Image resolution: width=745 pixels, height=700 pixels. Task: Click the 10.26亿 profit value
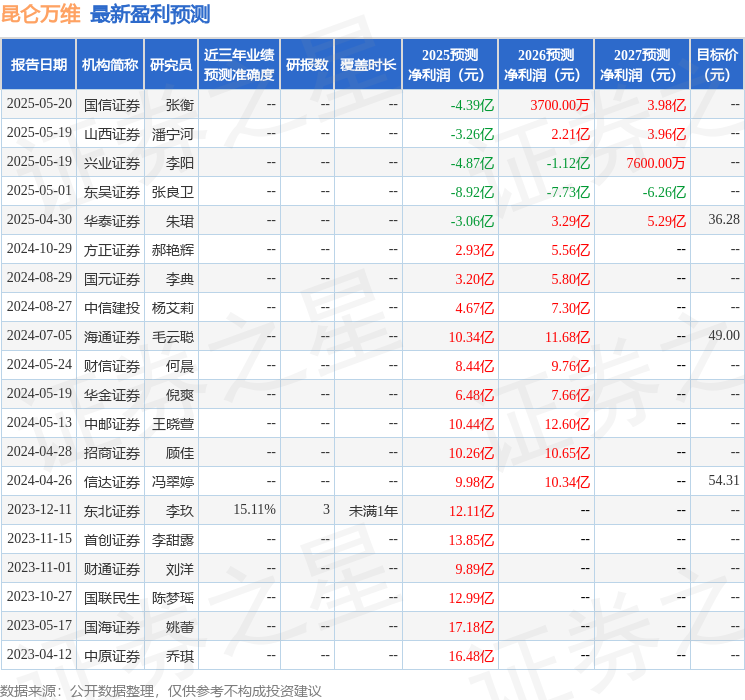coord(471,453)
